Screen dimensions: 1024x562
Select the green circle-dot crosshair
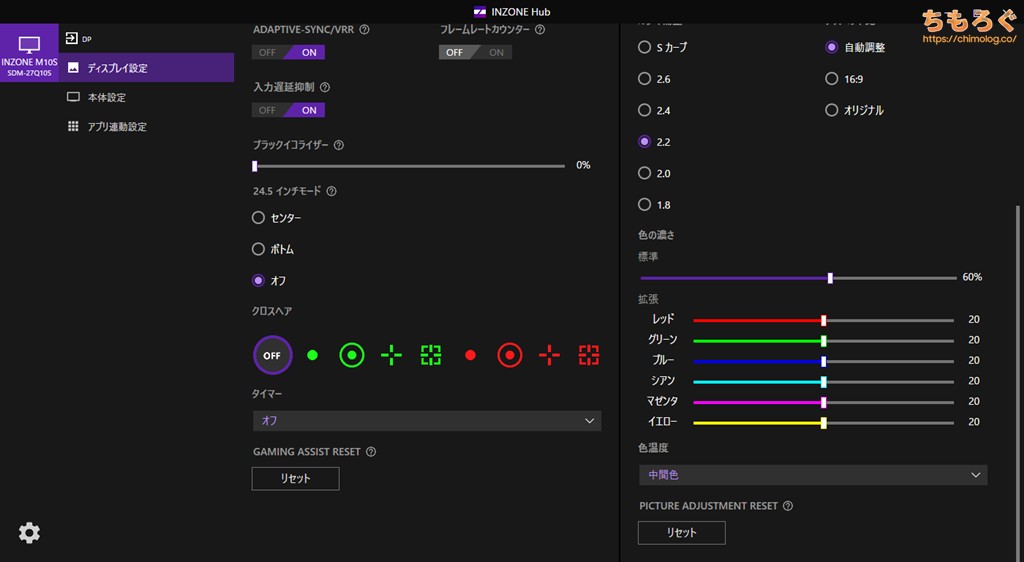[352, 355]
